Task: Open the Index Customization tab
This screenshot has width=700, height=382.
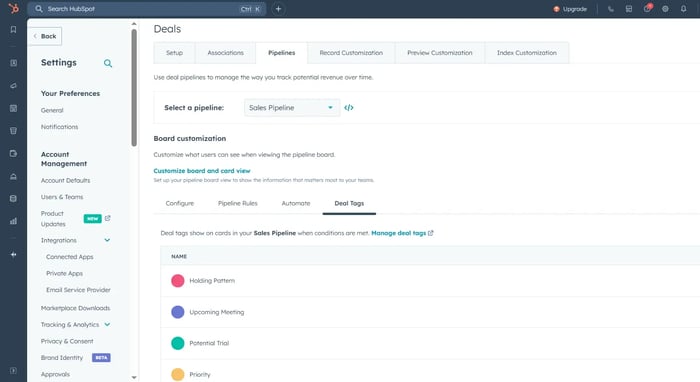Action: tap(527, 53)
